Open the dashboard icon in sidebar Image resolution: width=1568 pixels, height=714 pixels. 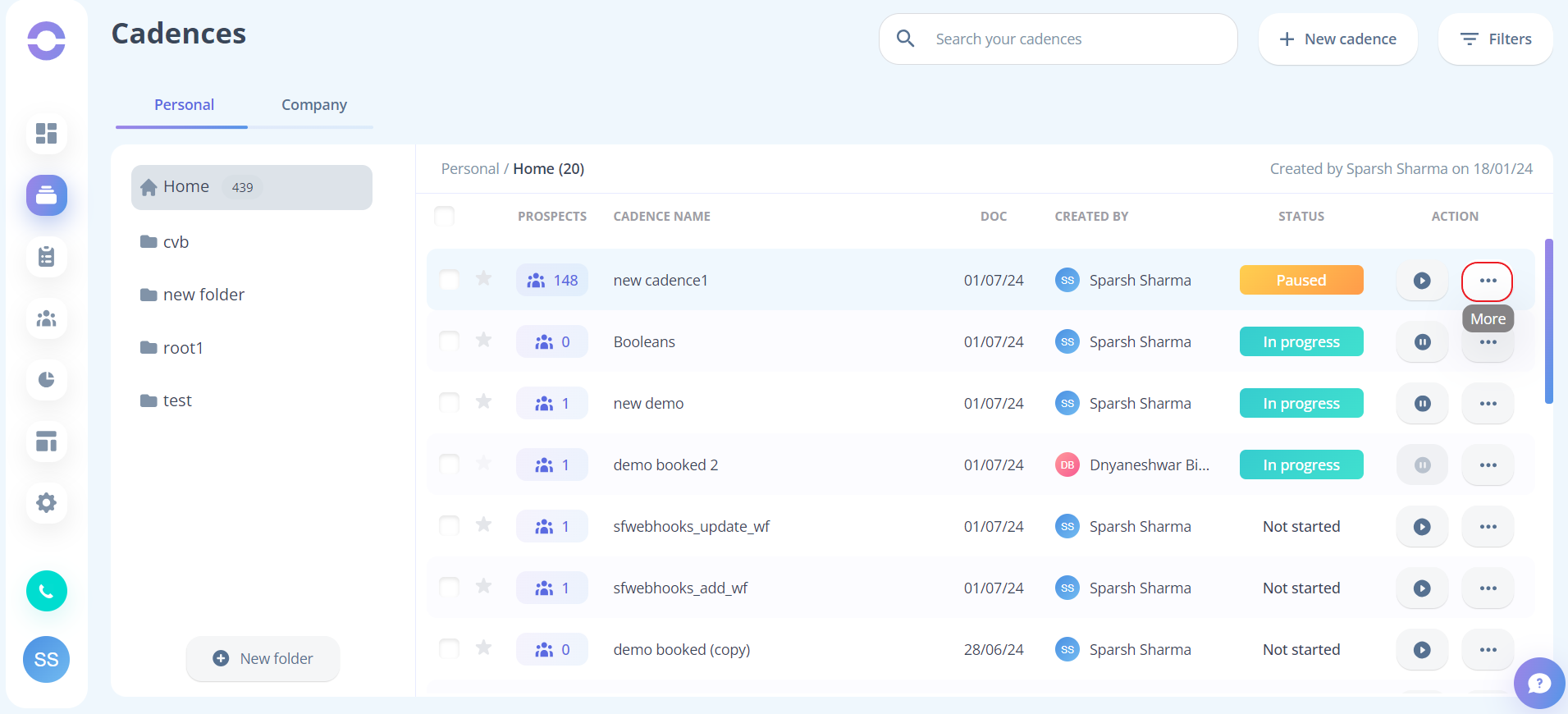pos(47,133)
